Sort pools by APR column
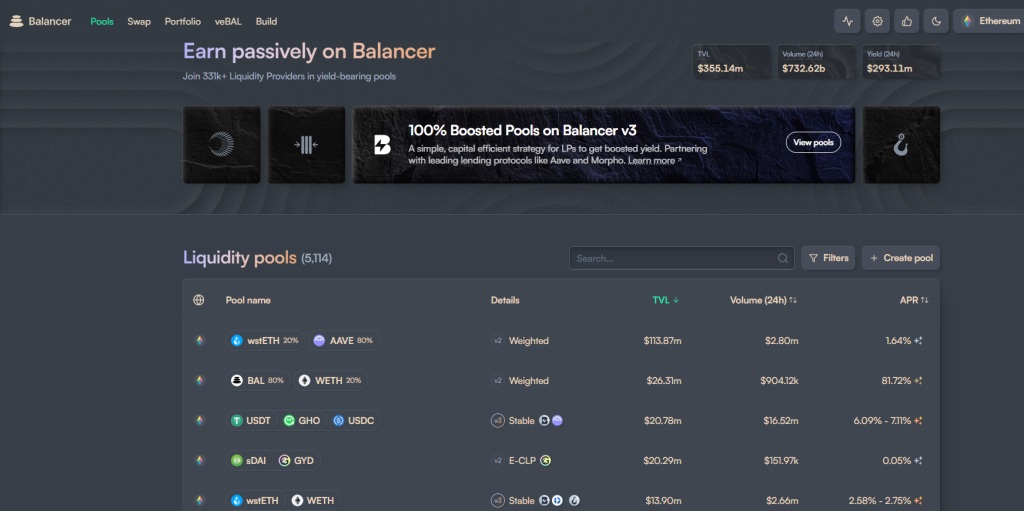Viewport: 1024px width, 511px height. [x=913, y=300]
